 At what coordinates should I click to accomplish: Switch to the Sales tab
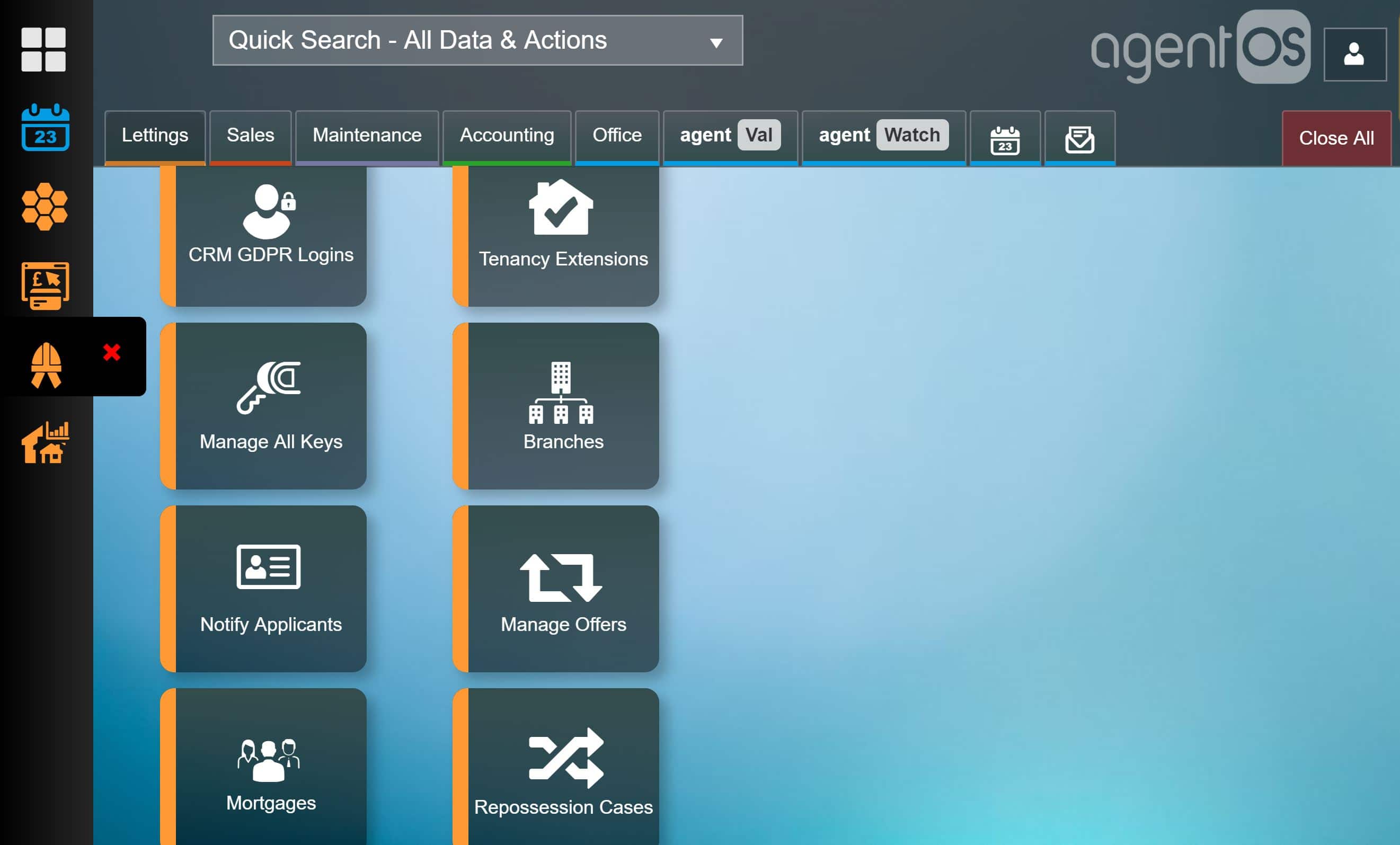[x=251, y=137]
